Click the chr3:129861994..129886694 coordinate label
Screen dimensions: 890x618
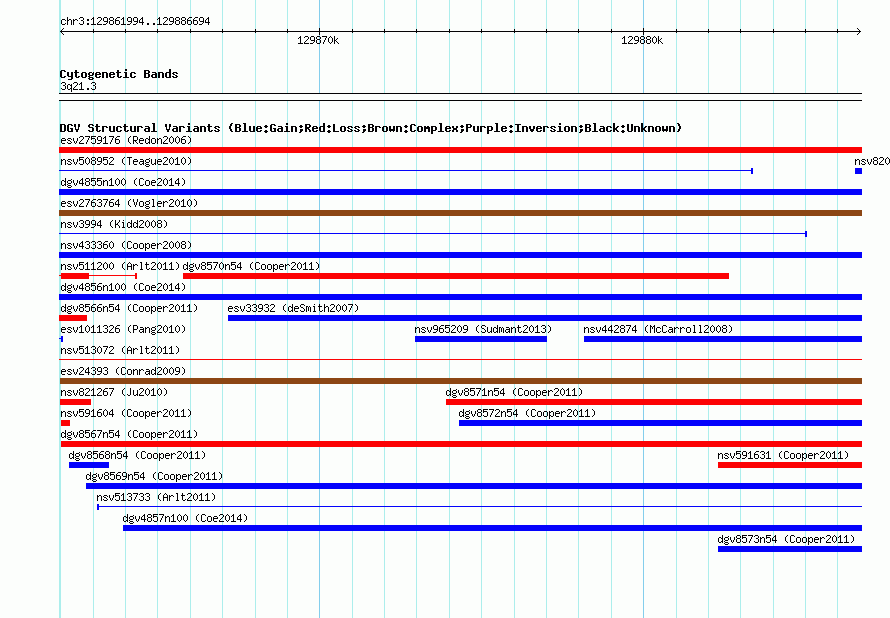pos(135,21)
